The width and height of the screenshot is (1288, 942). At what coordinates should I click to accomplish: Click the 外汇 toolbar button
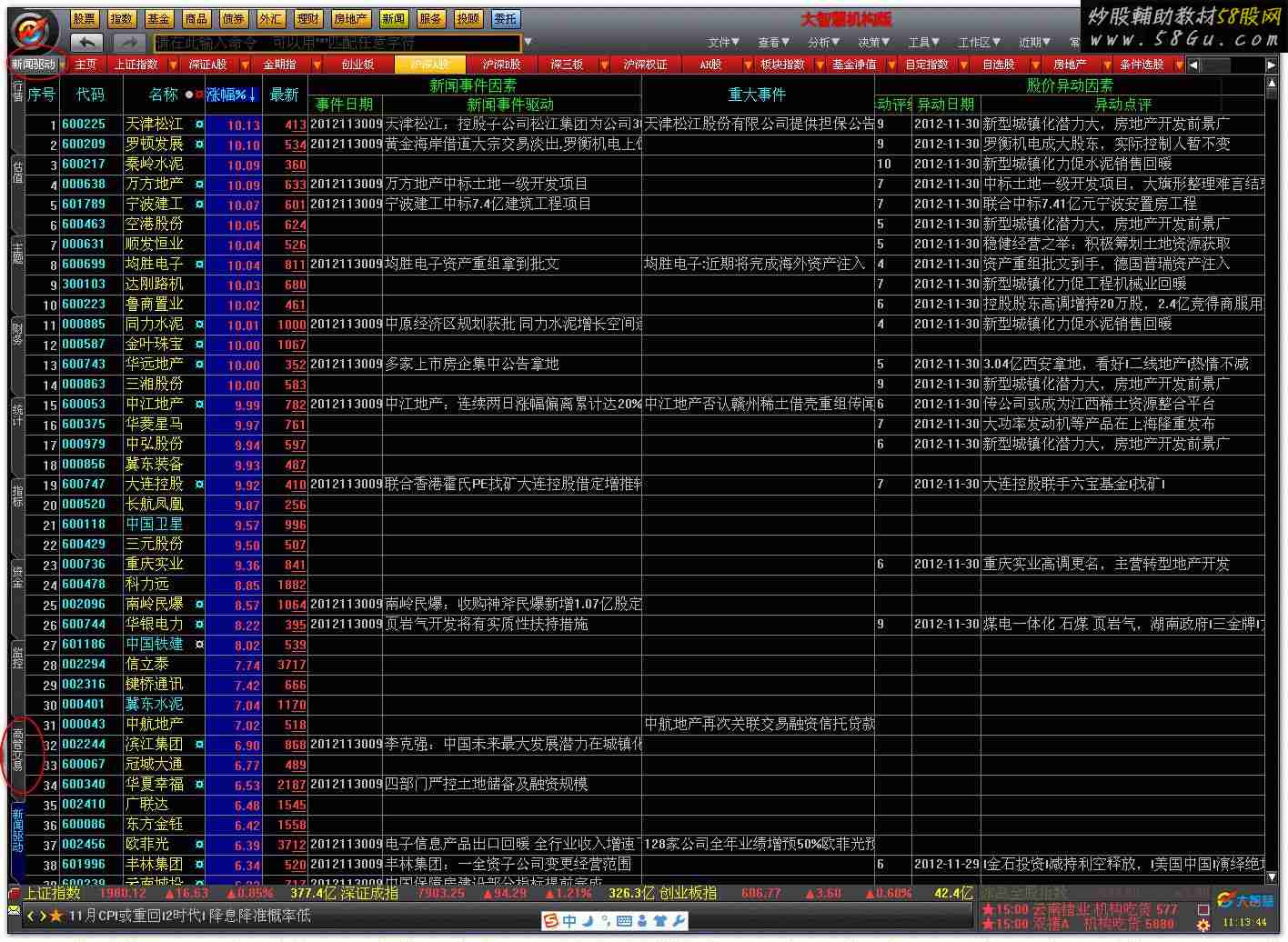270,18
